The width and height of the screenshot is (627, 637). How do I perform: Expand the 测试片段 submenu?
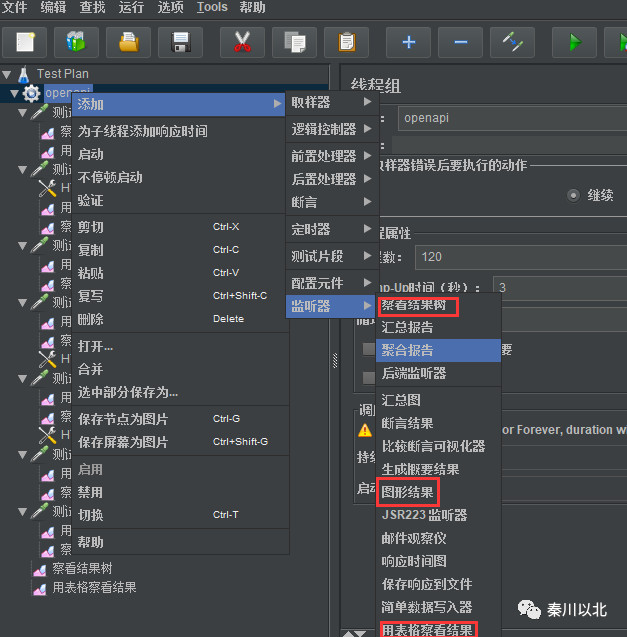(332, 256)
